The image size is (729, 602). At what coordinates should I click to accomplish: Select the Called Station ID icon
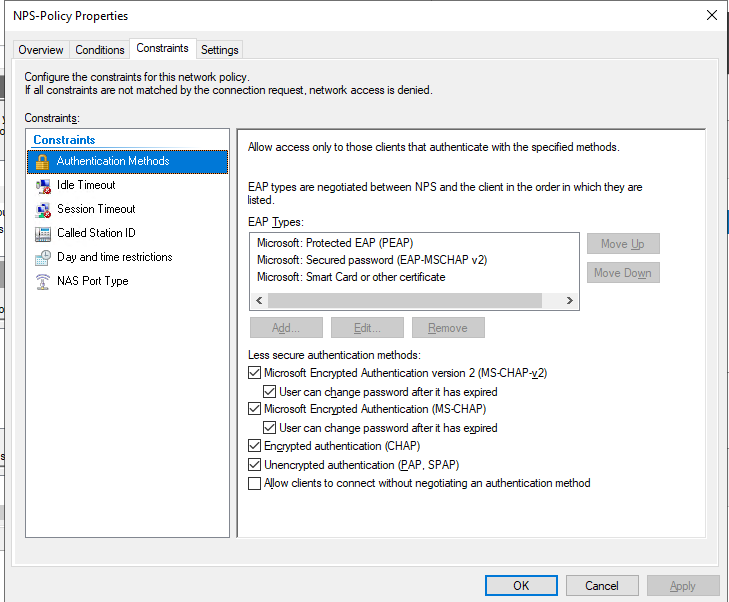(42, 233)
